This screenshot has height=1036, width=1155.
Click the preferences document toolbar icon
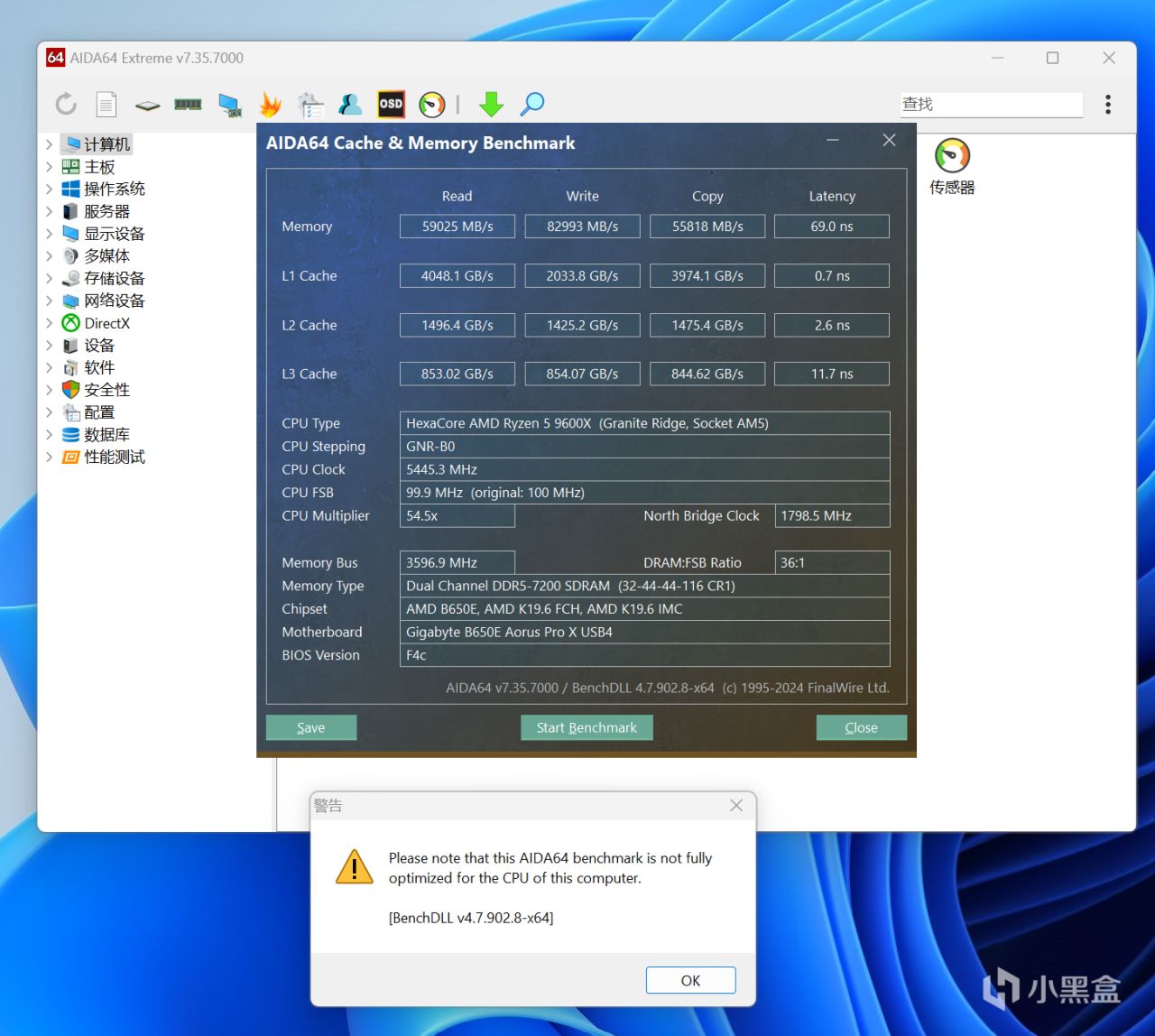tap(310, 105)
